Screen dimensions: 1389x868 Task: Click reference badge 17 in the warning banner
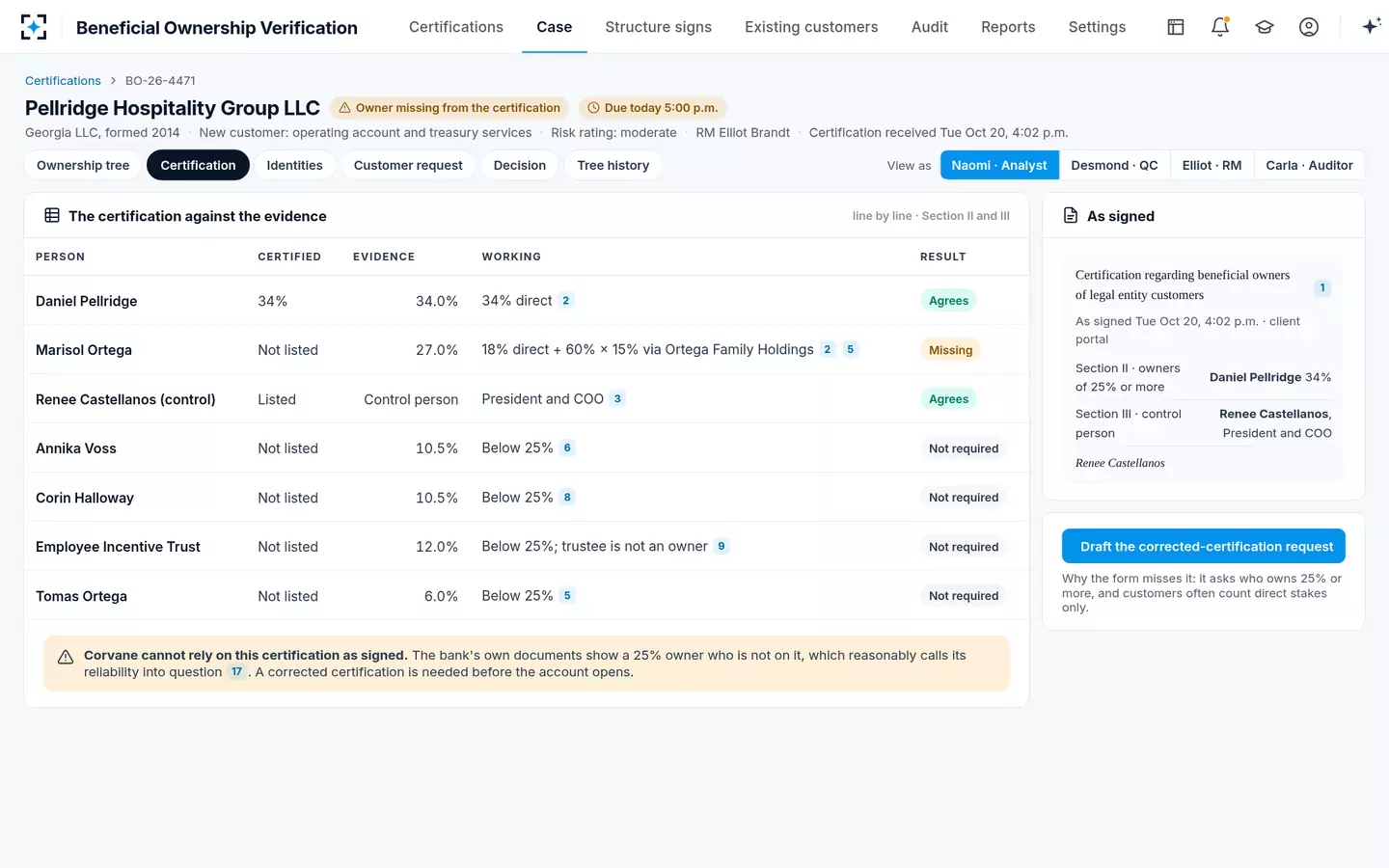click(236, 672)
